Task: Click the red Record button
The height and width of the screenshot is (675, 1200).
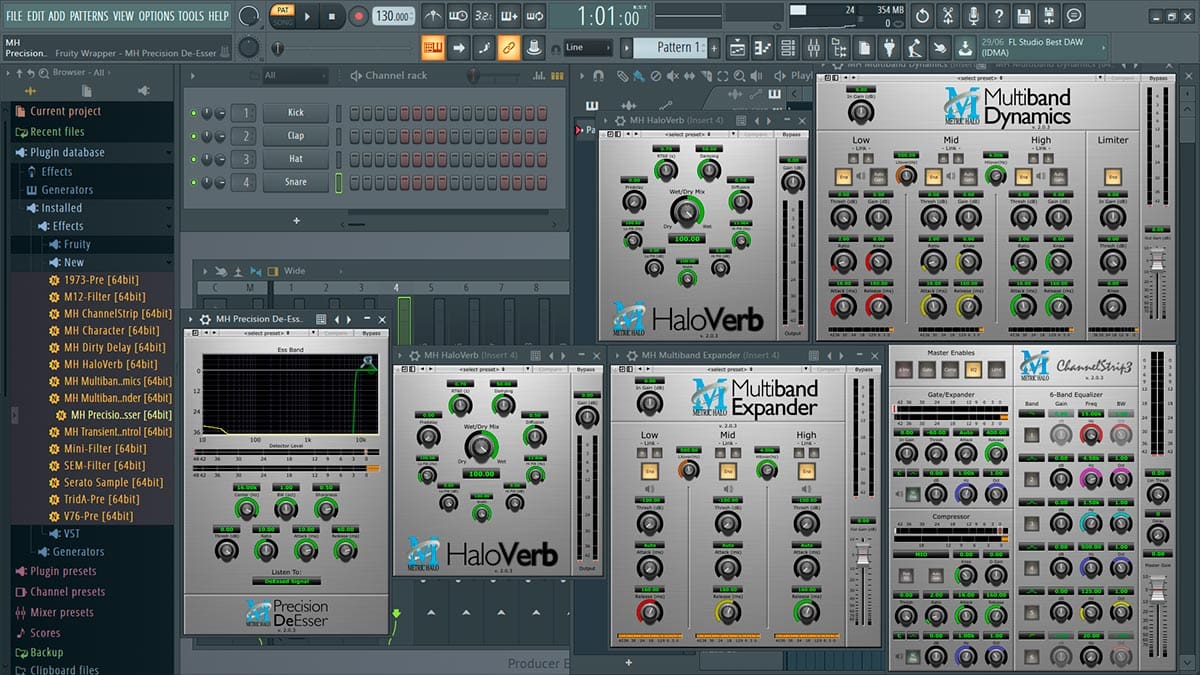Action: (x=359, y=16)
